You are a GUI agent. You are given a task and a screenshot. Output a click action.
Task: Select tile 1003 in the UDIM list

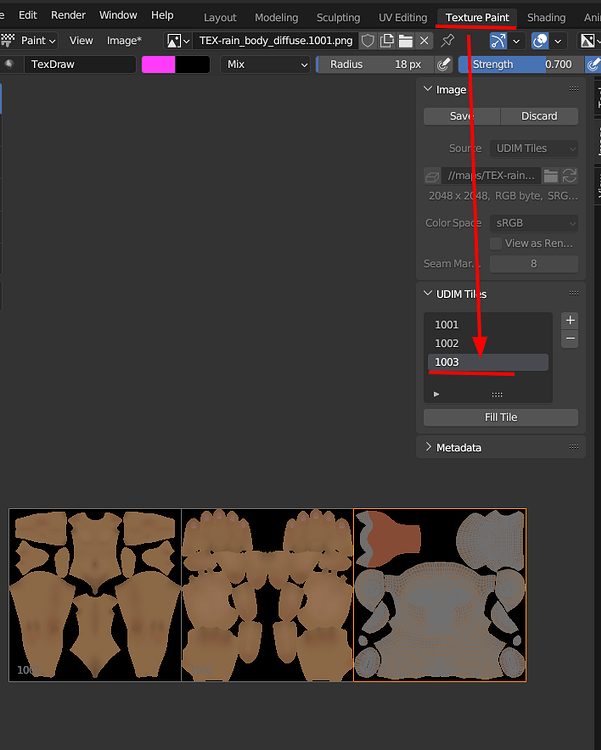tap(488, 362)
